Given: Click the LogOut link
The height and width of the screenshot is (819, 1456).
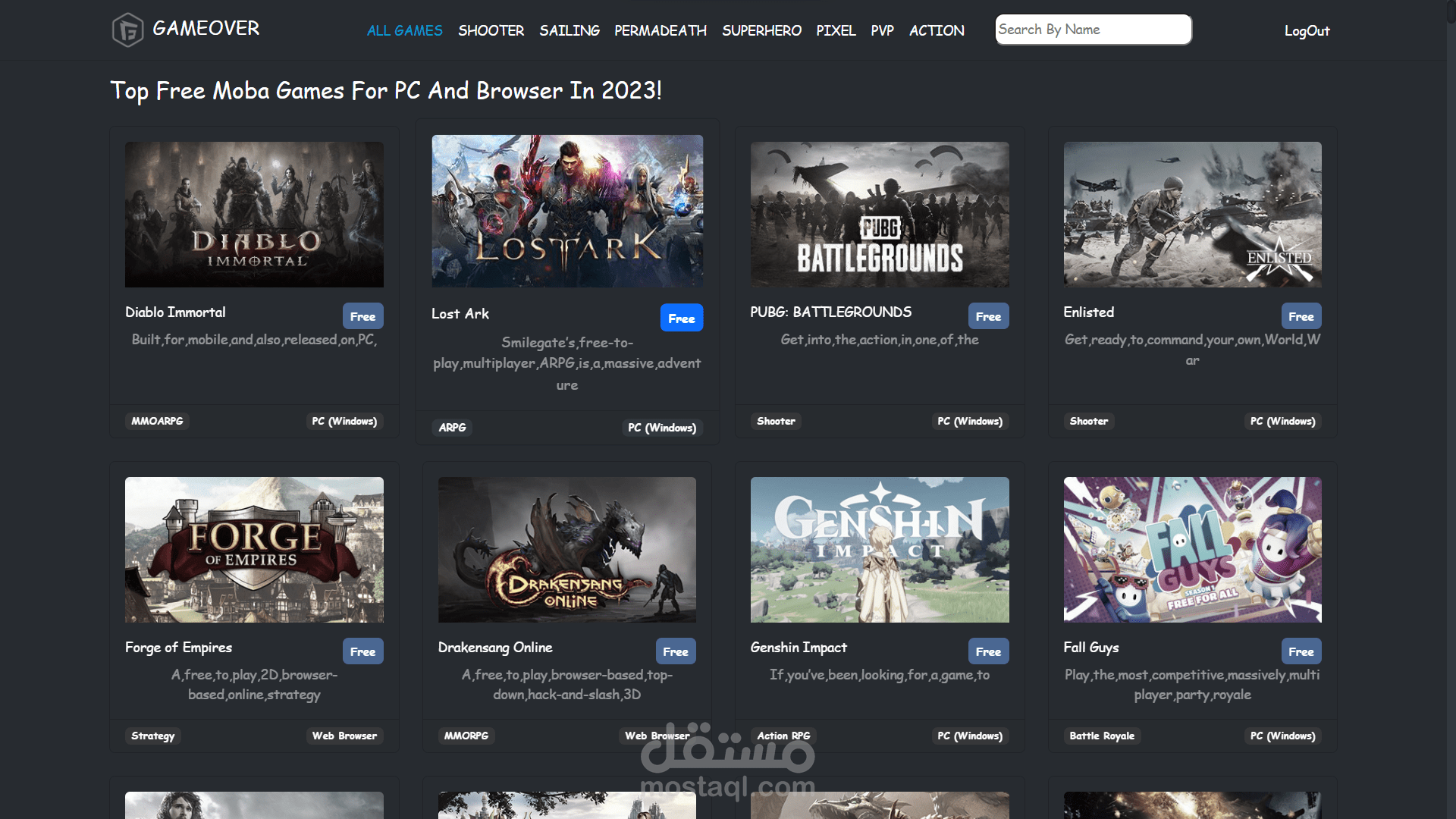Looking at the screenshot, I should 1307,31.
